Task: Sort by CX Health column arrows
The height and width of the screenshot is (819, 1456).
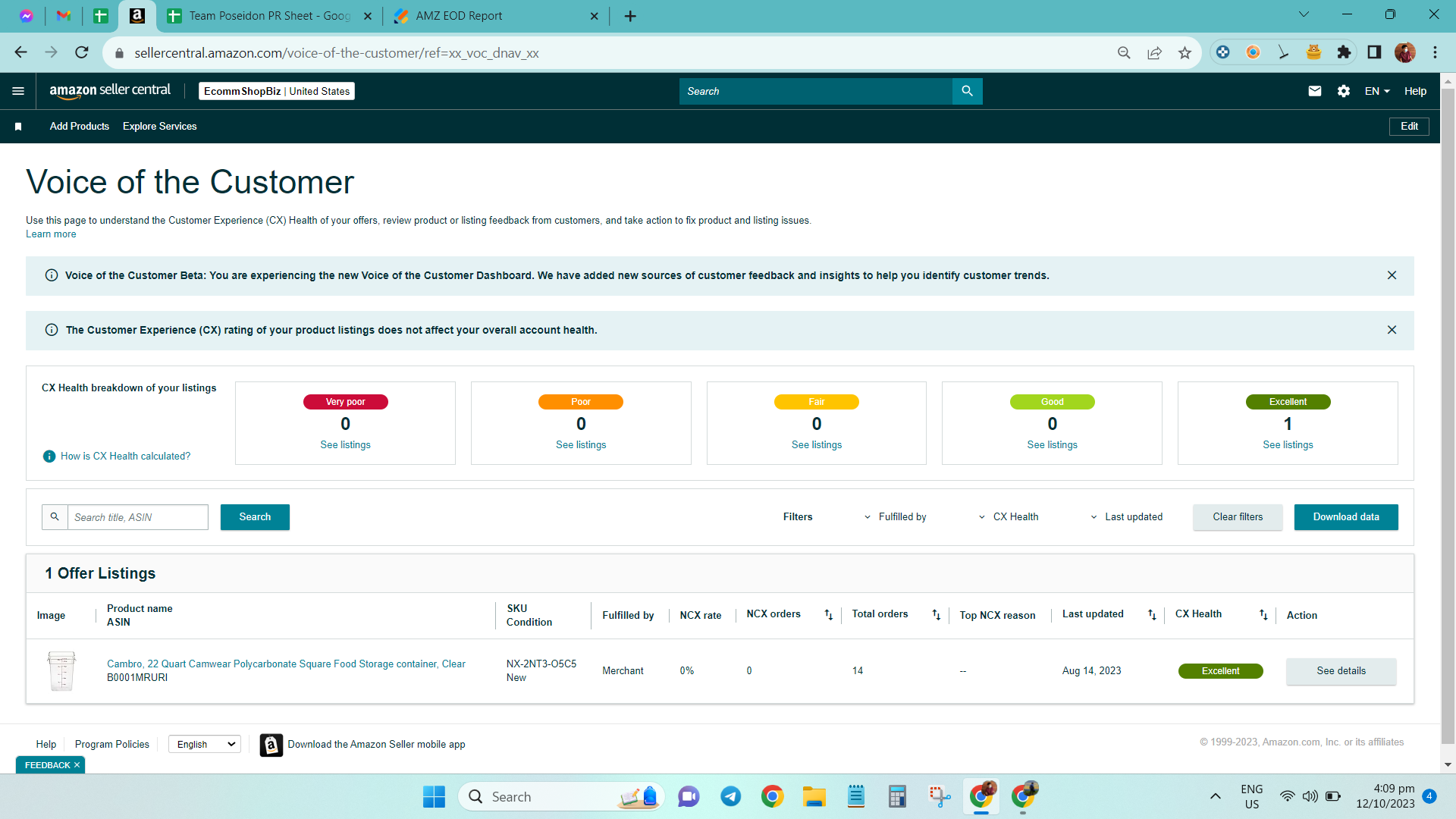Action: 1263,615
